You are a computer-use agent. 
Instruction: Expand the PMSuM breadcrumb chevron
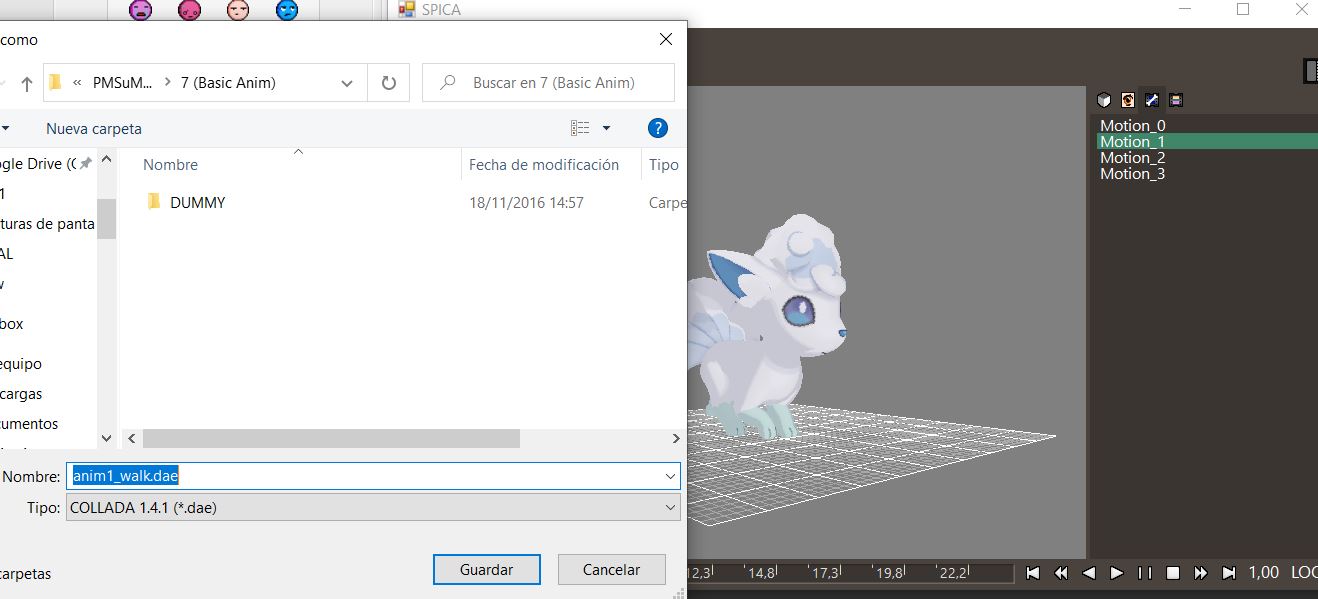[168, 83]
